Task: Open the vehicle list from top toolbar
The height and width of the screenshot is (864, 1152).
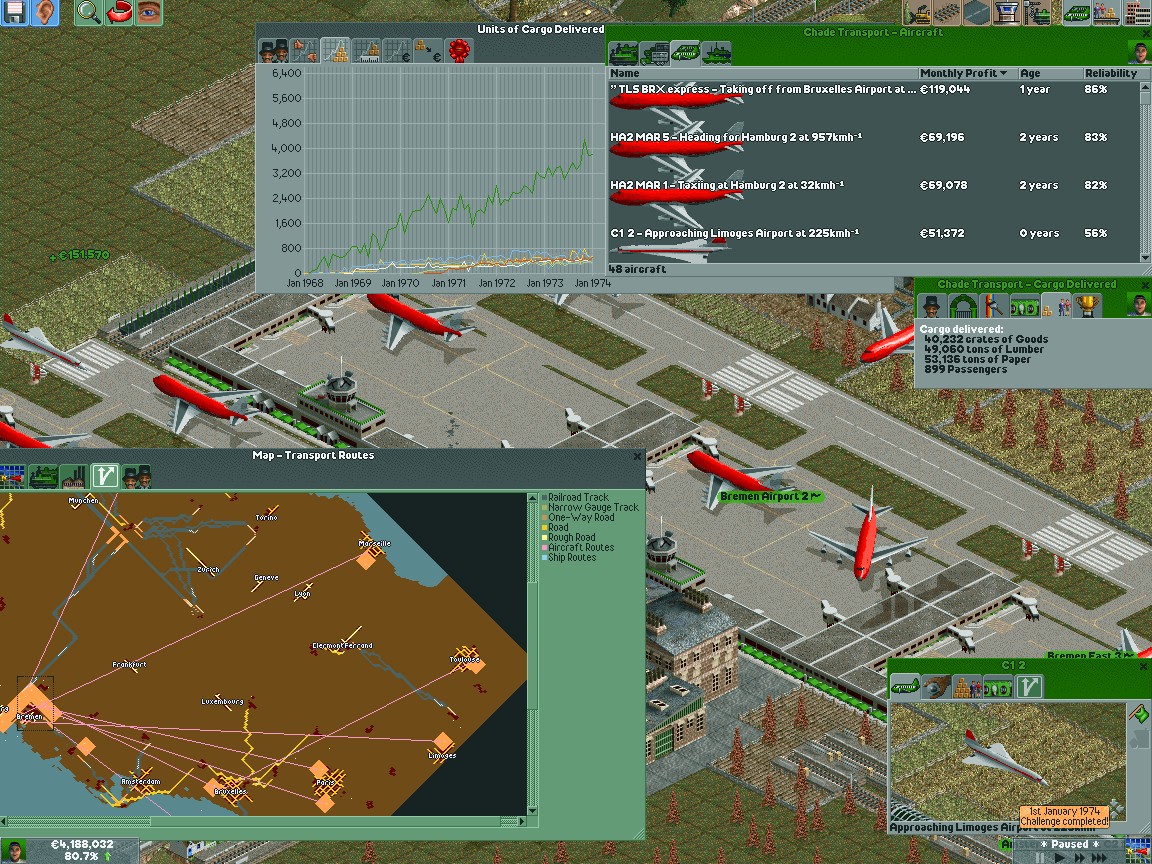Action: pos(1077,12)
